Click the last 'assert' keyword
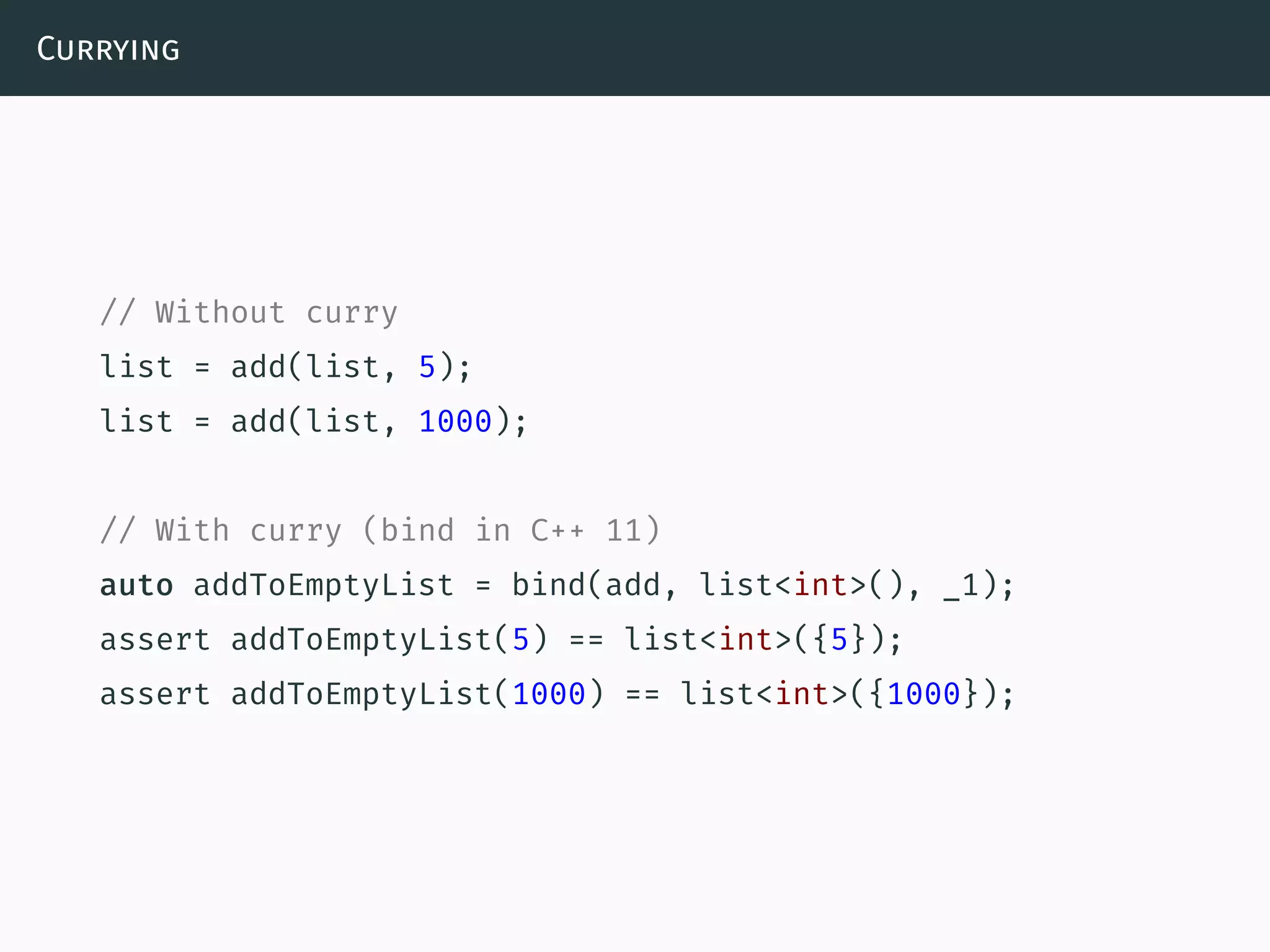The height and width of the screenshot is (952, 1270). pyautogui.click(x=155, y=694)
